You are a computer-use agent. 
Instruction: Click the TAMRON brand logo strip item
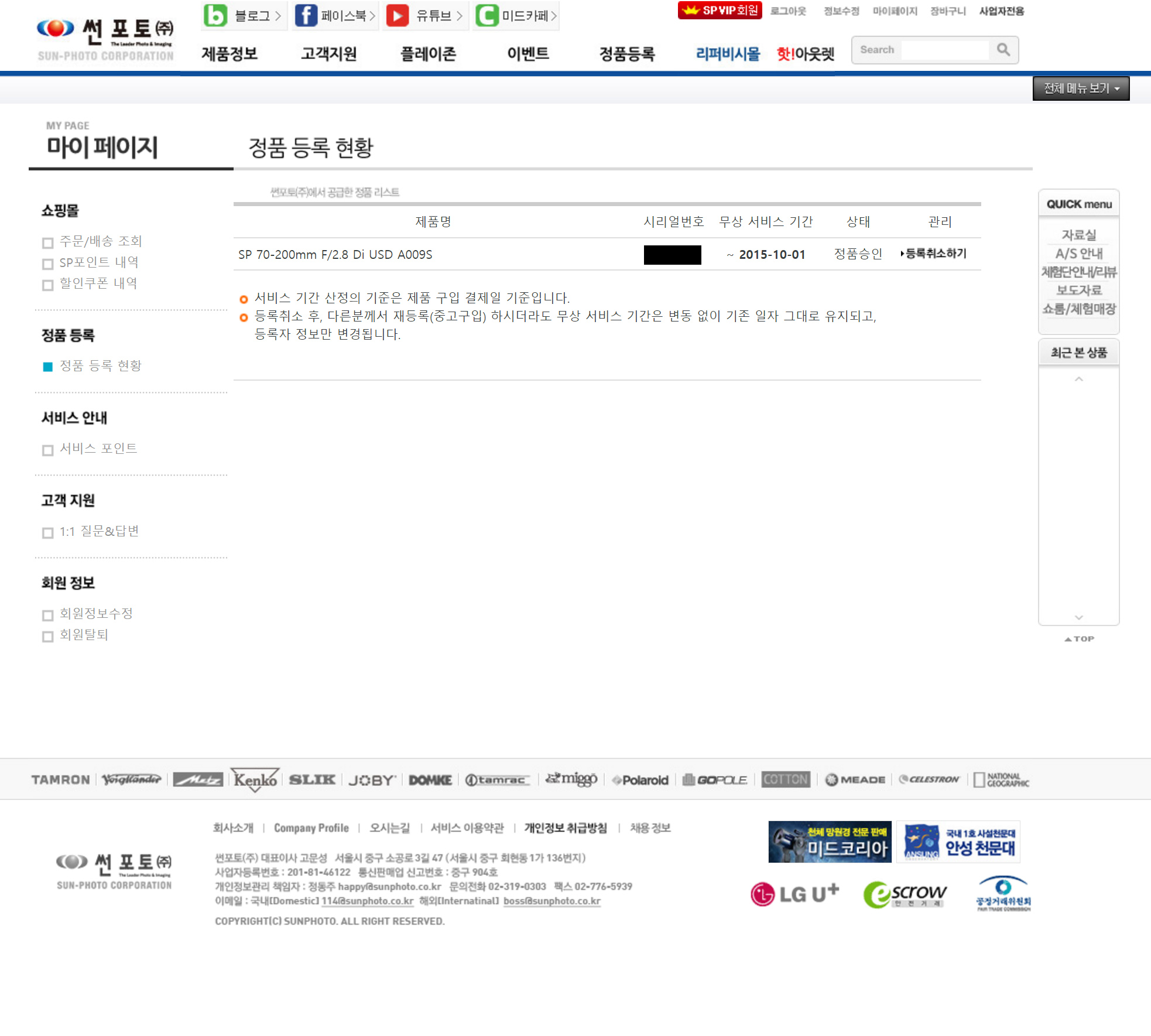click(x=60, y=779)
